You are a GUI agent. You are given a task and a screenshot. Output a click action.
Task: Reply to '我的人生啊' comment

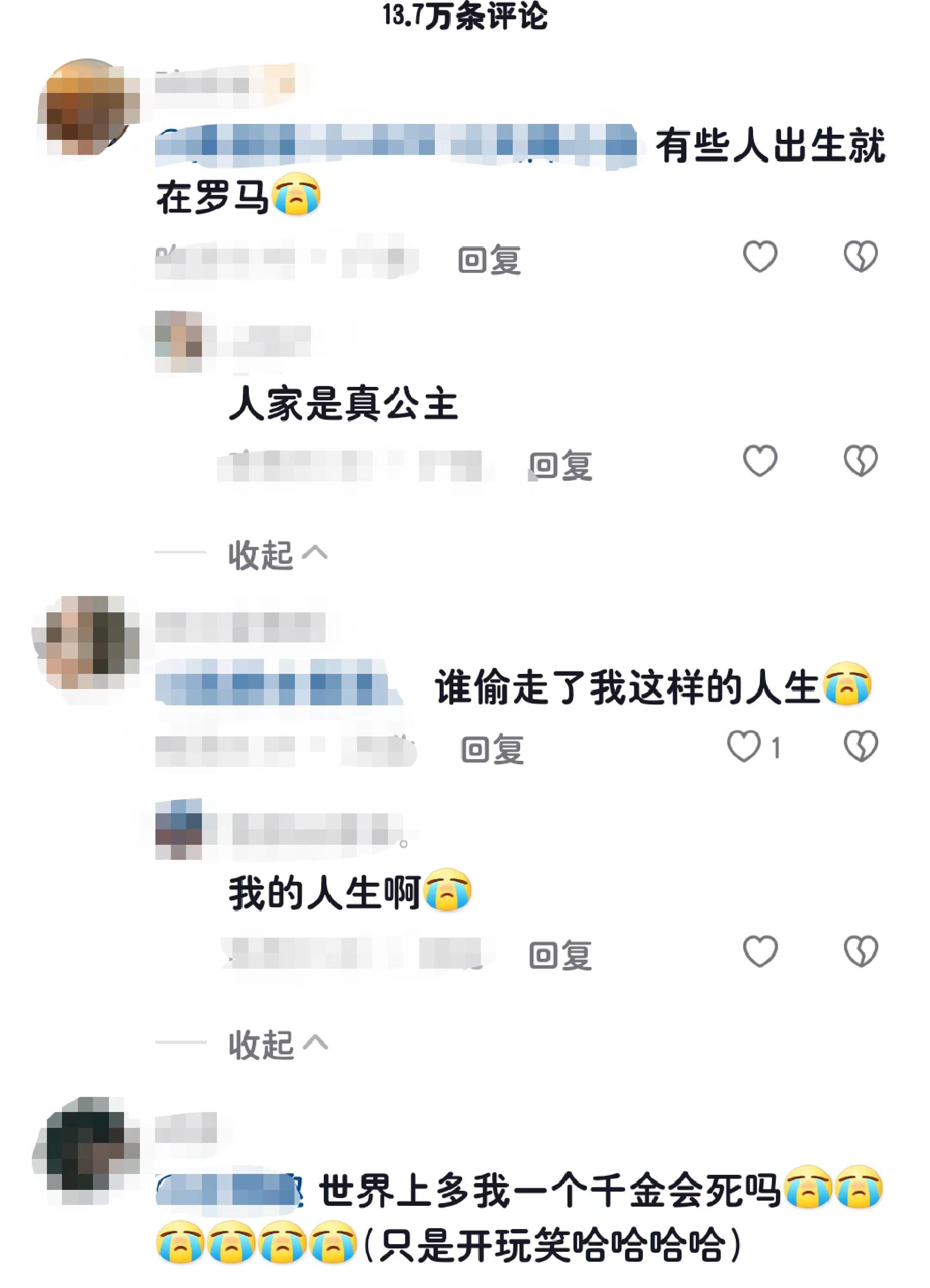pos(560,955)
